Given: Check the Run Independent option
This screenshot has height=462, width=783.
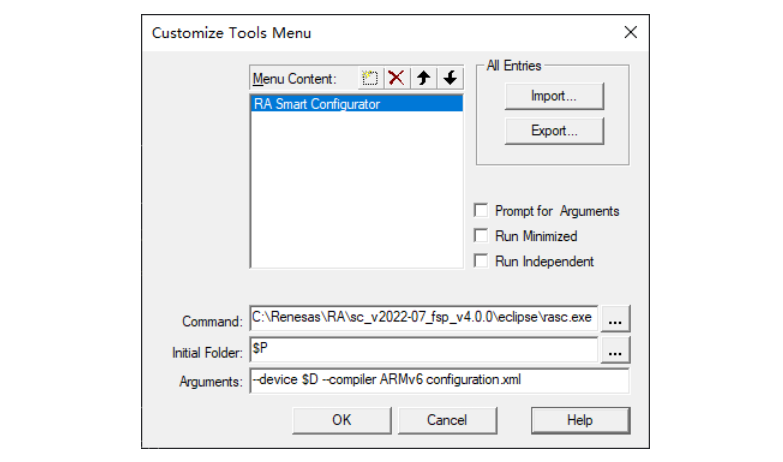Looking at the screenshot, I should [x=483, y=261].
